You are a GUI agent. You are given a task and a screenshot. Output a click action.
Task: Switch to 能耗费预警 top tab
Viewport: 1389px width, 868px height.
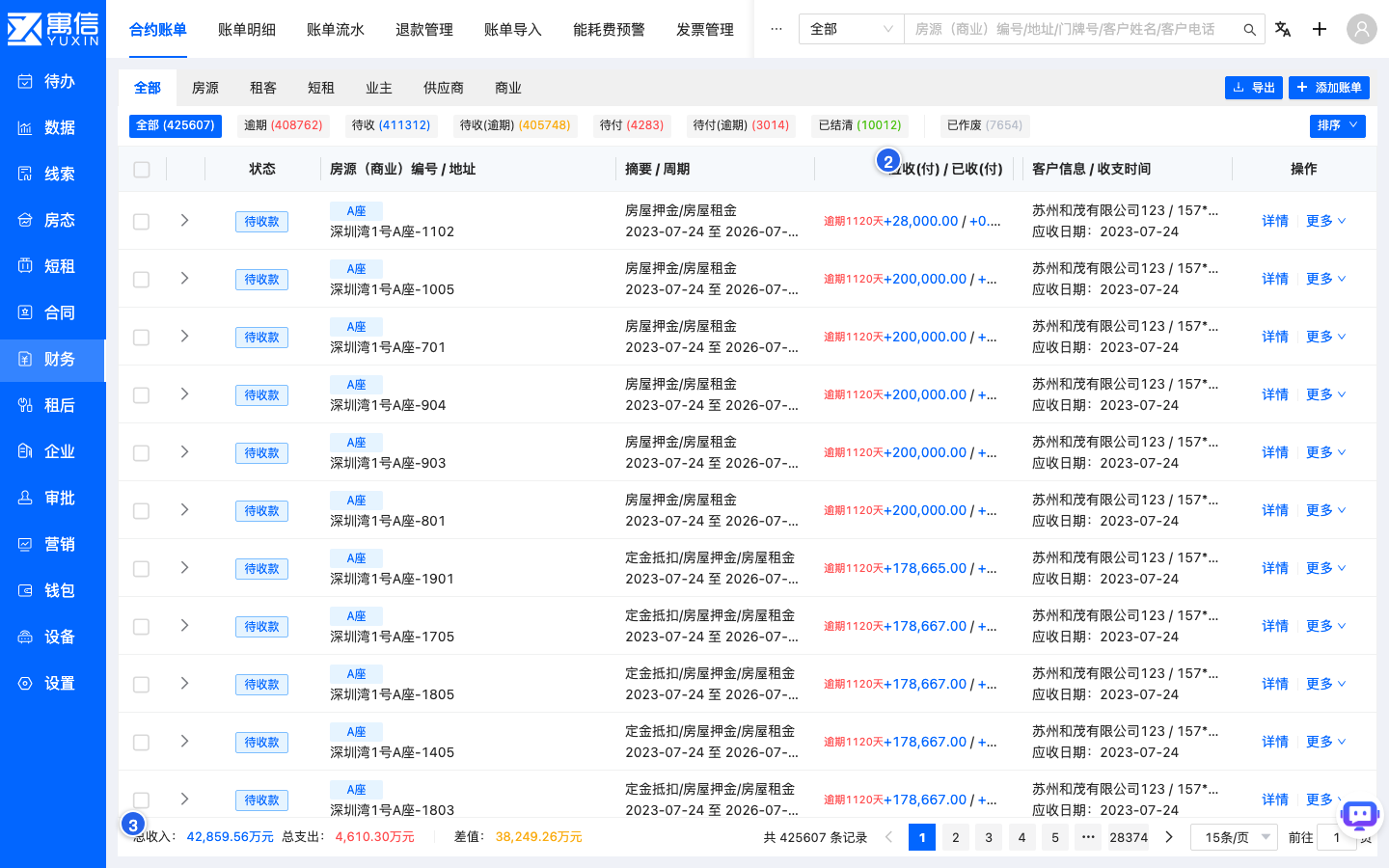pyautogui.click(x=609, y=30)
